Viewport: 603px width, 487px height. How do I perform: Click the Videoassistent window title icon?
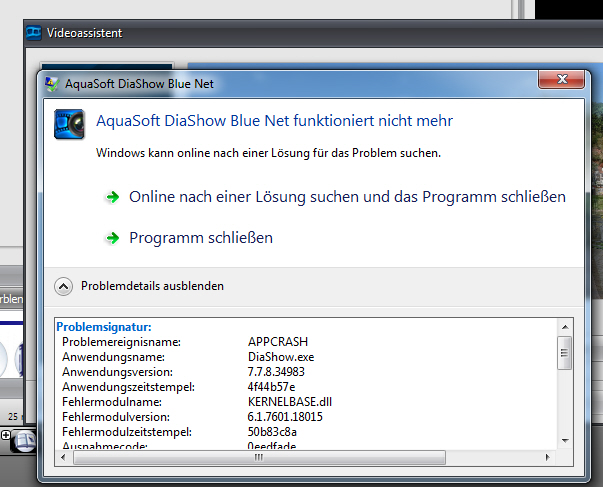pos(35,33)
